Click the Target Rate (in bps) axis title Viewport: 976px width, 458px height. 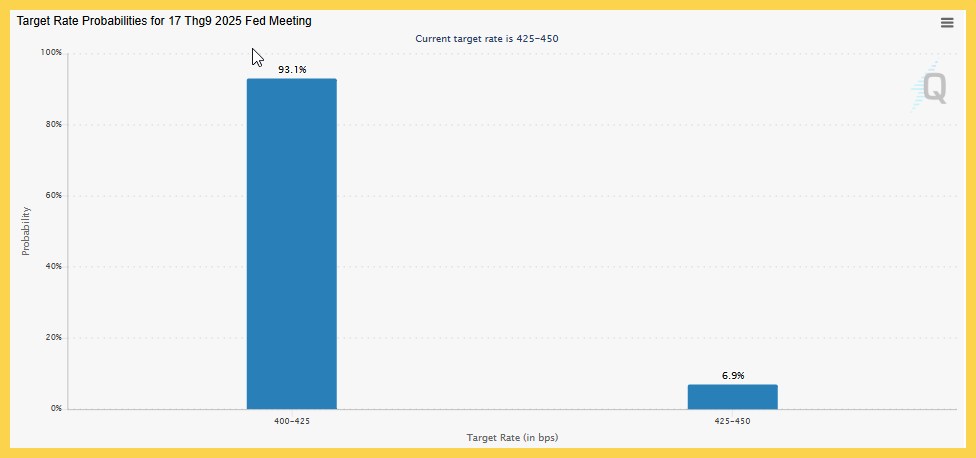[x=512, y=437]
